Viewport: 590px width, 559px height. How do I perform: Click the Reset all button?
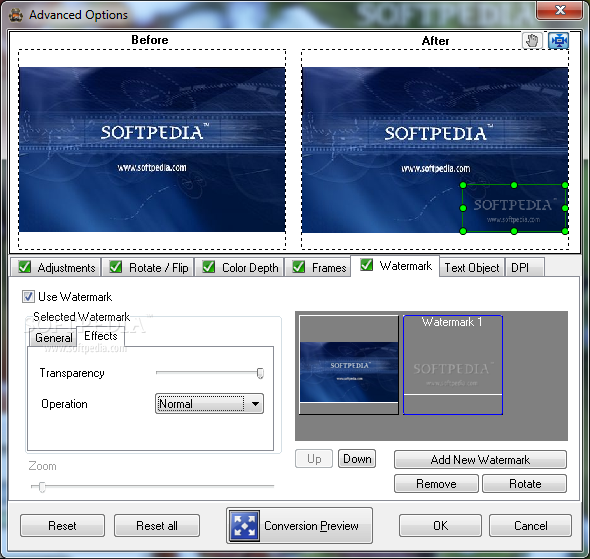(x=157, y=526)
